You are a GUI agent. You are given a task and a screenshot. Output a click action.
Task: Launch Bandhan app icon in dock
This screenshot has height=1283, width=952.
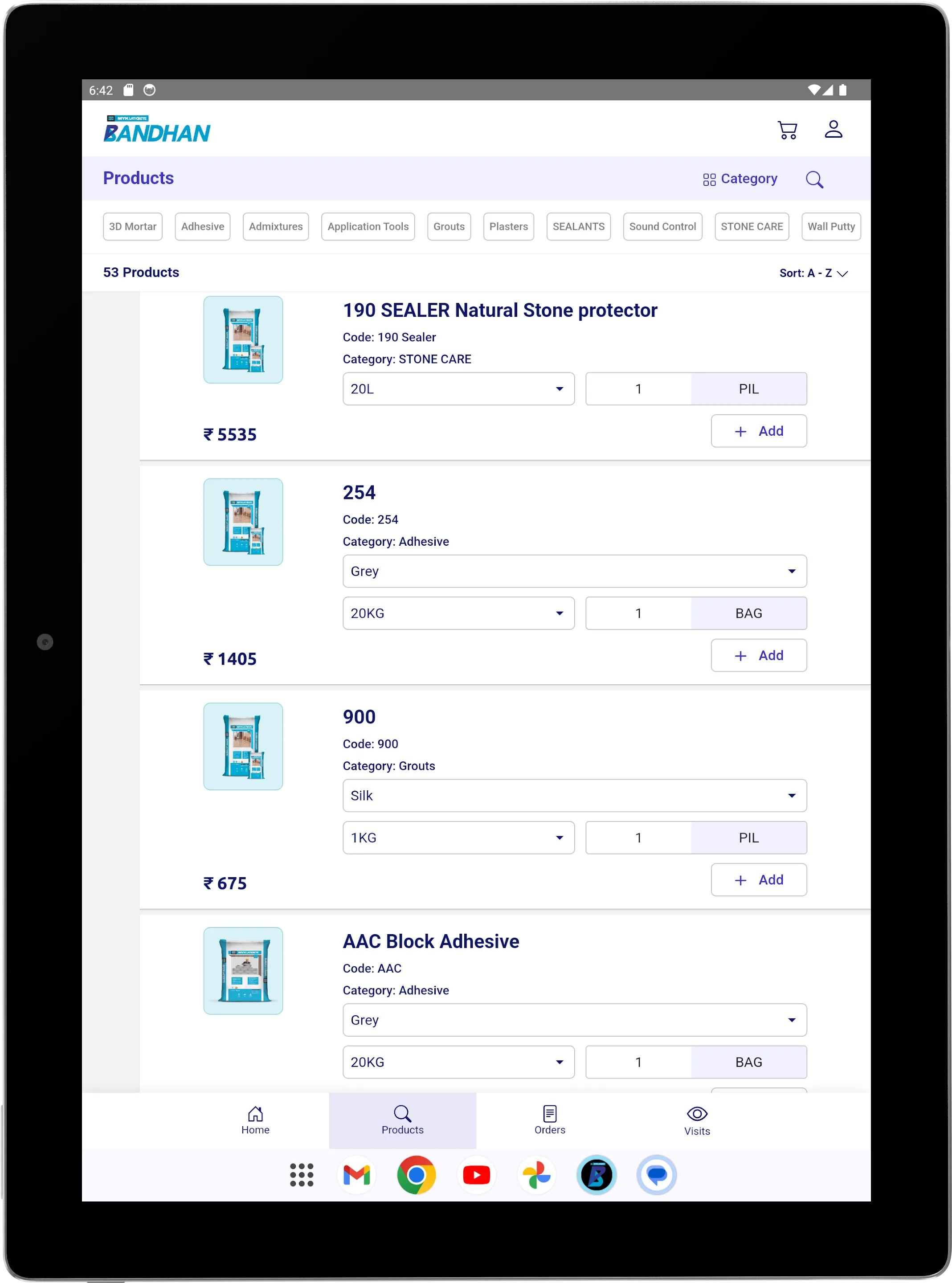(596, 1174)
